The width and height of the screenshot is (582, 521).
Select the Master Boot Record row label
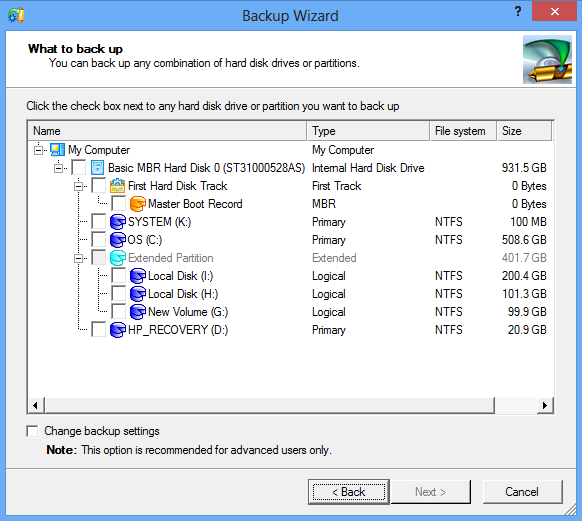click(195, 204)
